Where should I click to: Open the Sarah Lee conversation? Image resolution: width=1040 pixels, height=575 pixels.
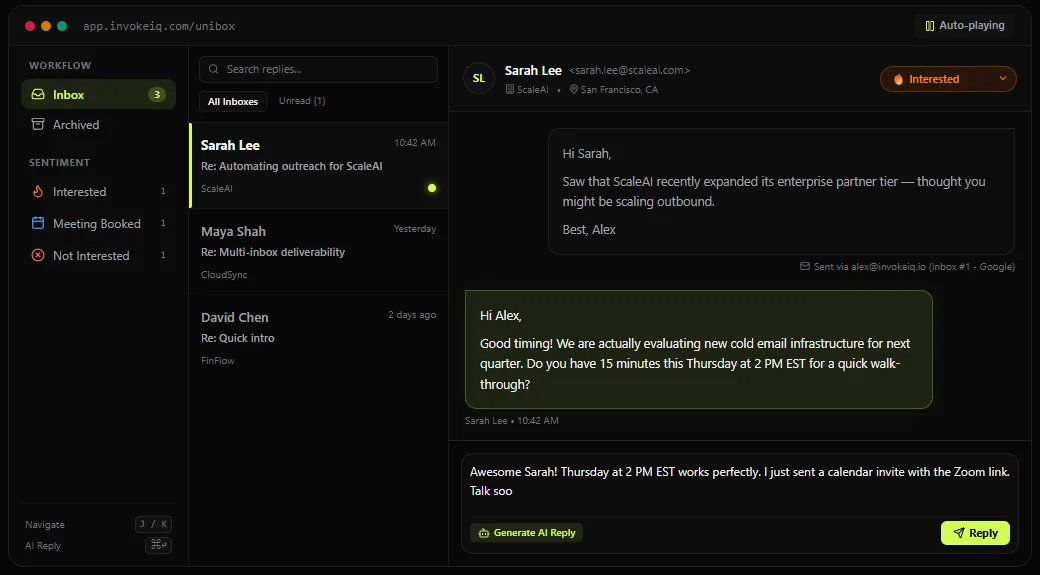318,166
